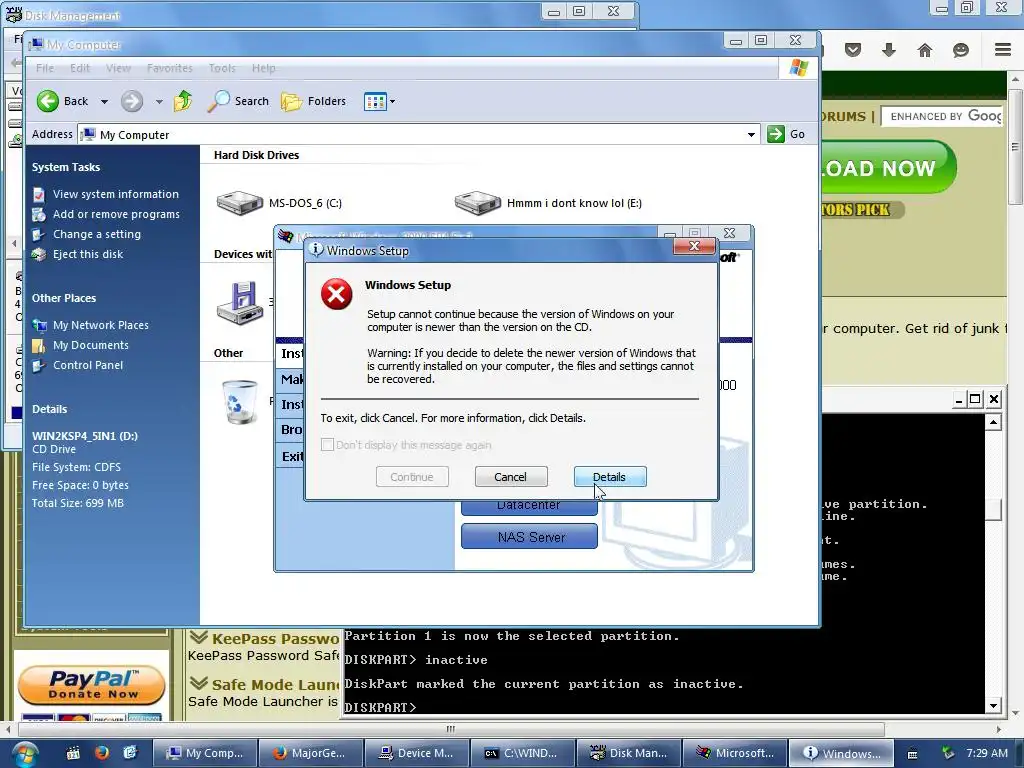Open My Documents in Other Places

(91, 345)
